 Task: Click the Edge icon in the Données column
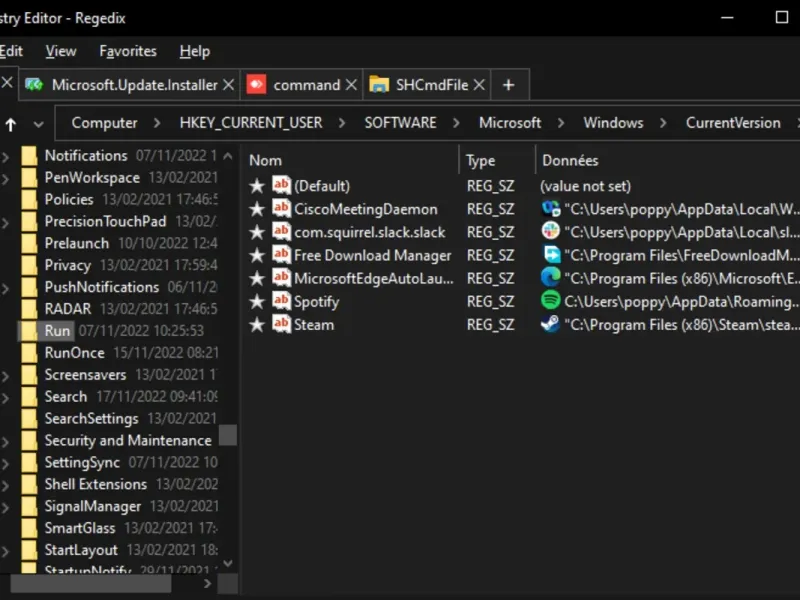551,277
